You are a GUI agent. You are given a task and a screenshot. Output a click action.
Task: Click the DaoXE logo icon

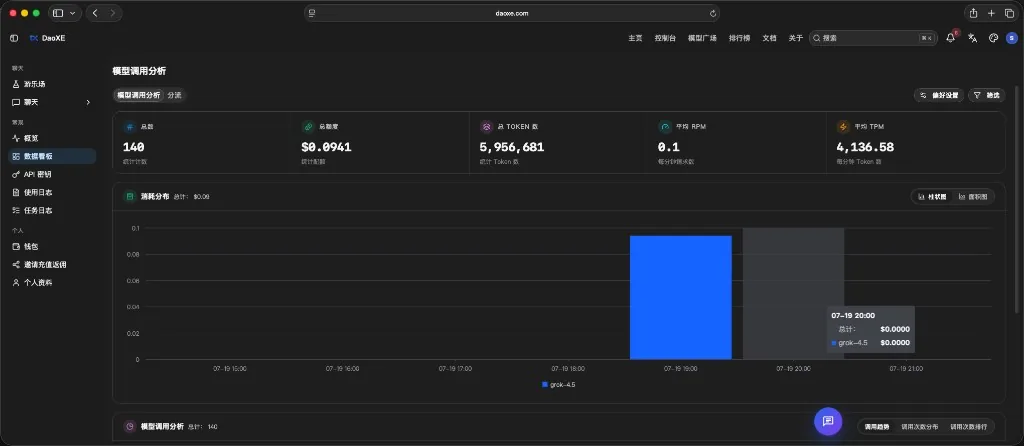[x=33, y=39]
